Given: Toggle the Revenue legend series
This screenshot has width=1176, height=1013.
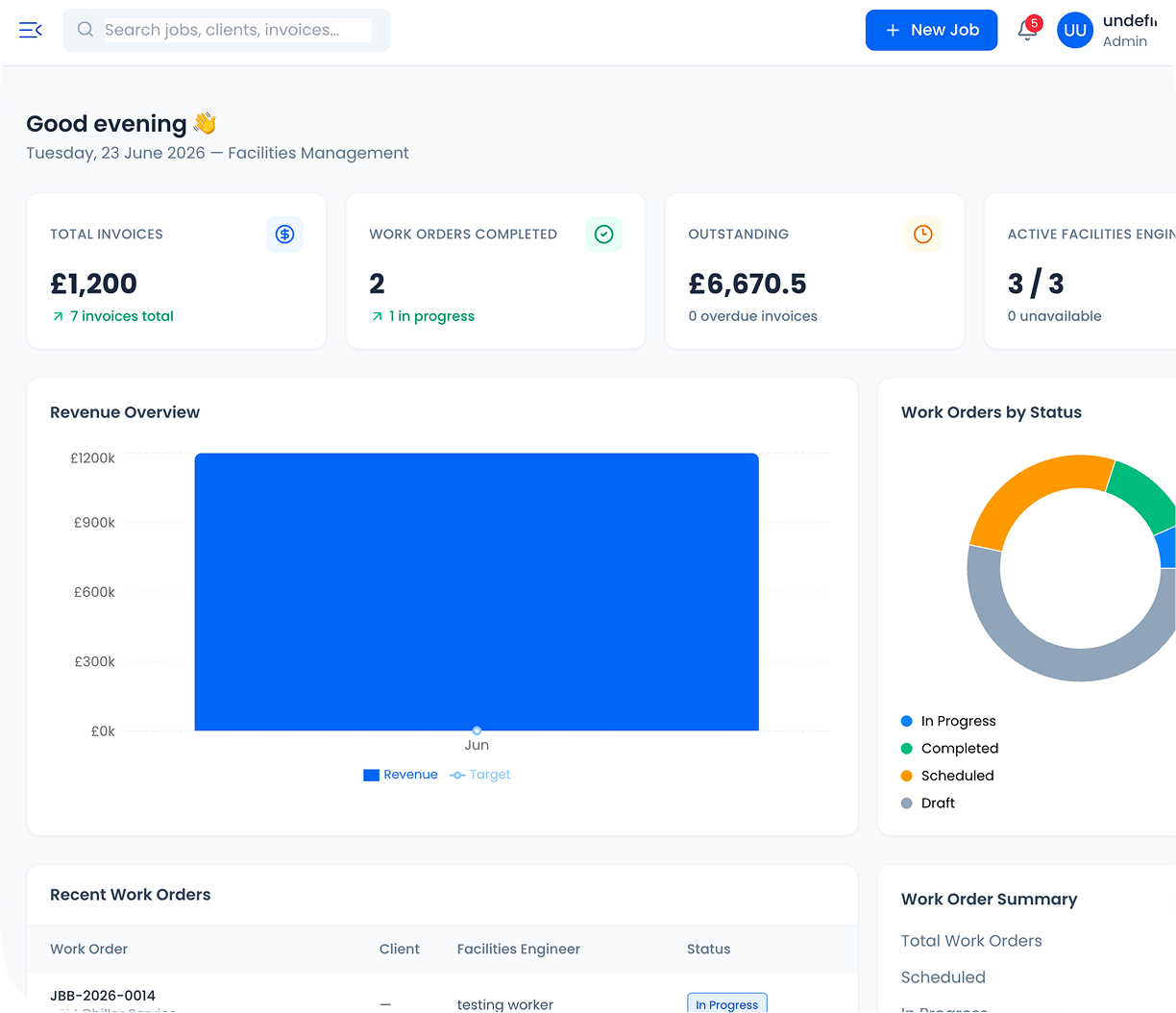Looking at the screenshot, I should [401, 775].
